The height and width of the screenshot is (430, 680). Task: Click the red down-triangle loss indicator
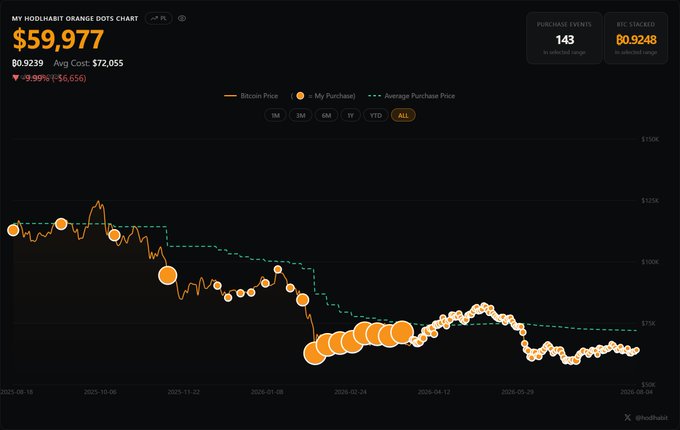coord(16,78)
